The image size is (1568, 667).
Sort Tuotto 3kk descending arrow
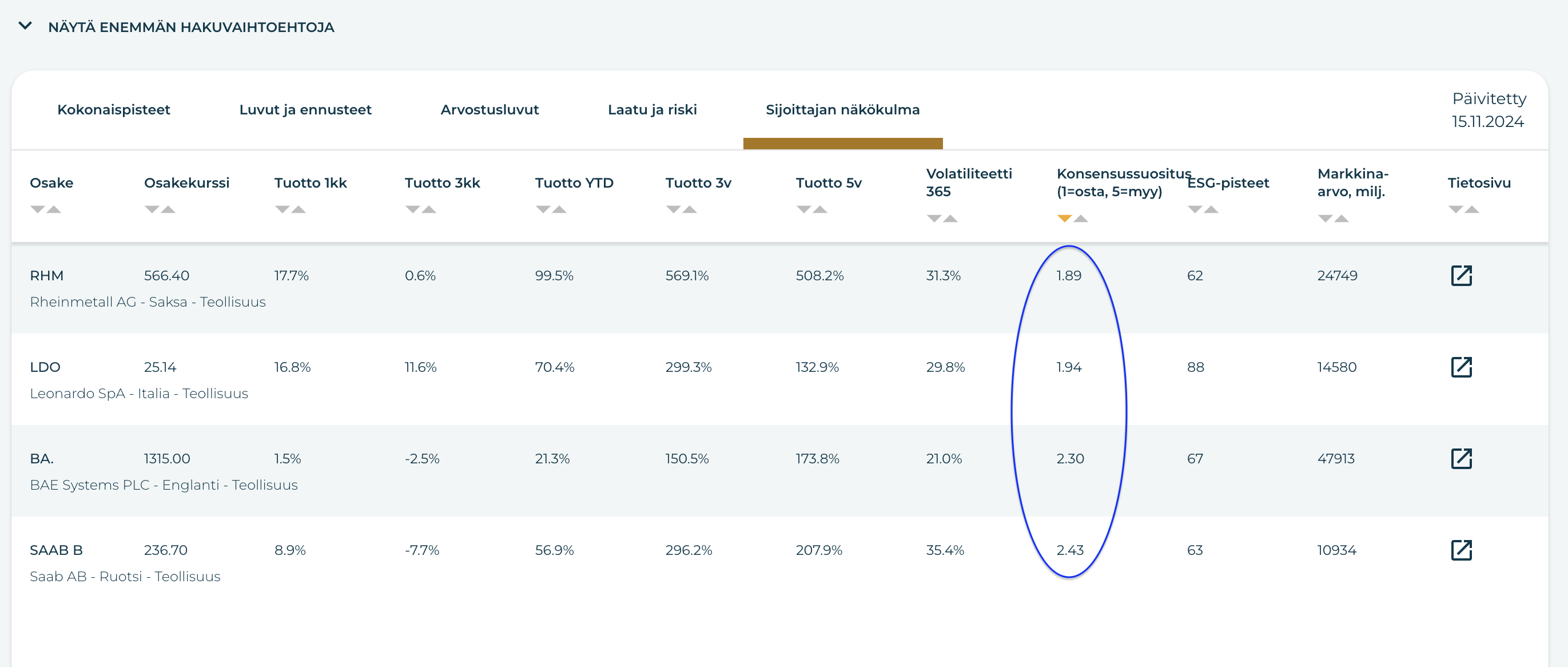[x=412, y=209]
